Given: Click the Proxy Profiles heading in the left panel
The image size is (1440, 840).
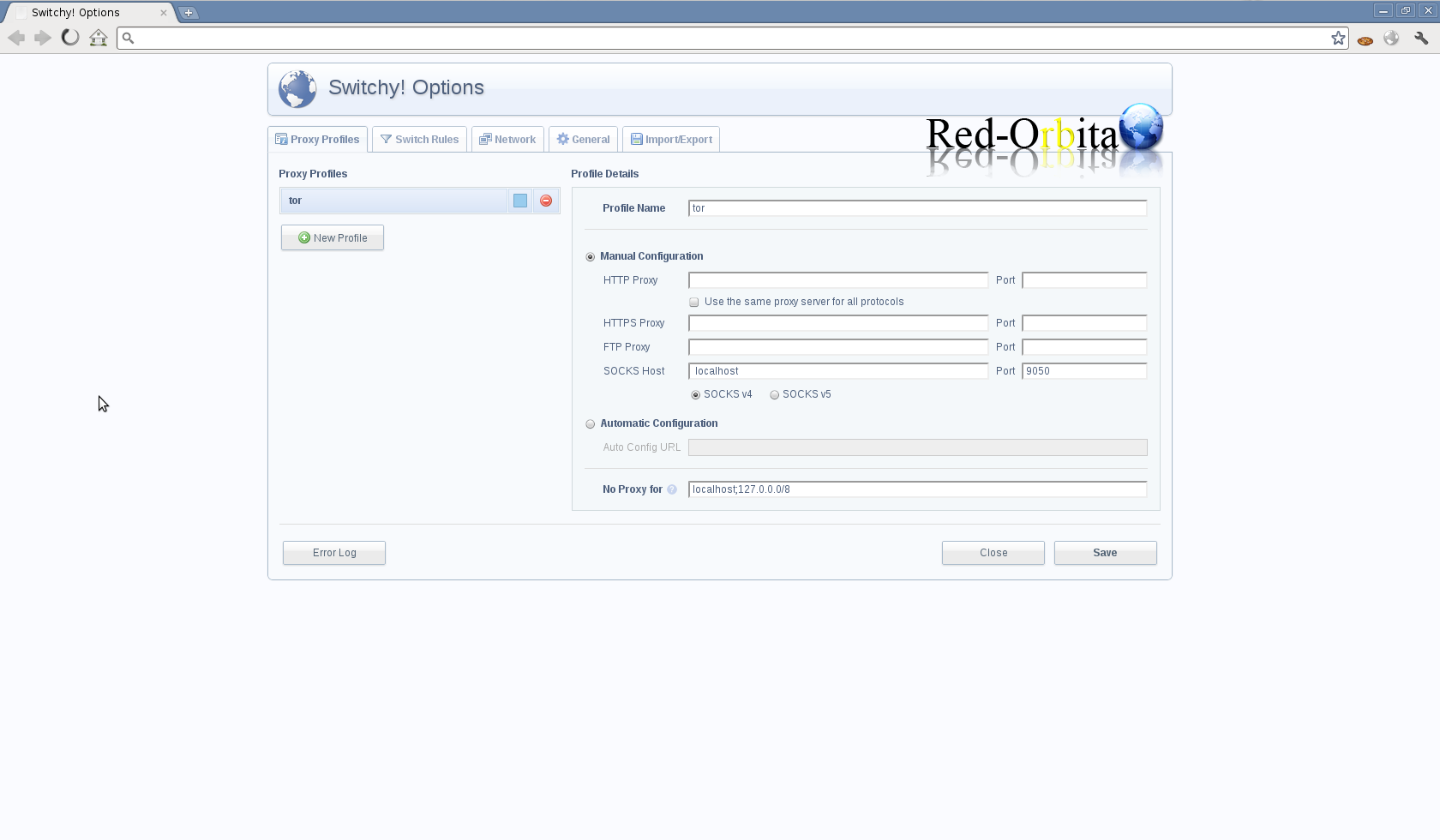Looking at the screenshot, I should click(x=313, y=174).
